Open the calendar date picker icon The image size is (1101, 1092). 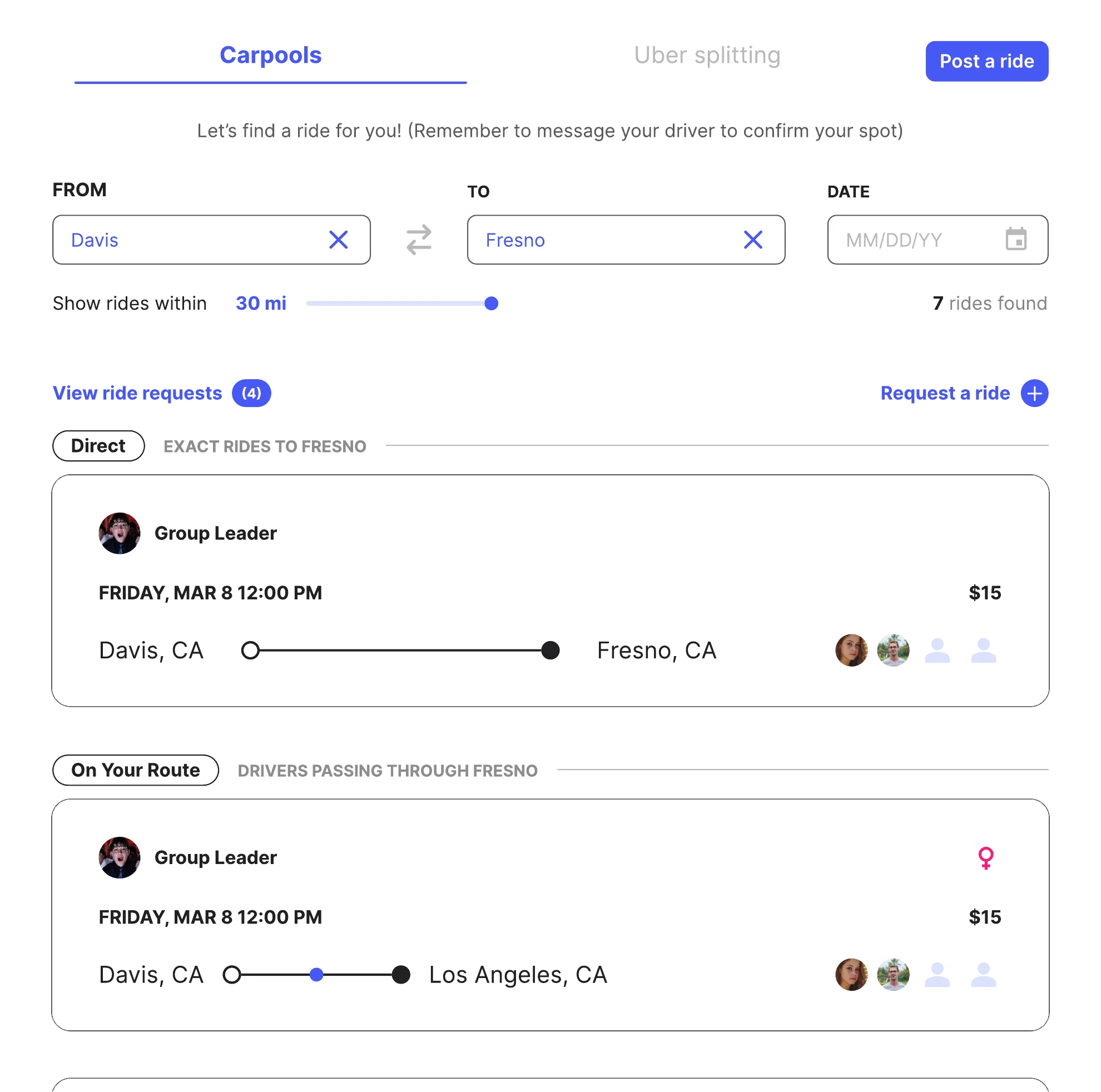(x=1016, y=240)
